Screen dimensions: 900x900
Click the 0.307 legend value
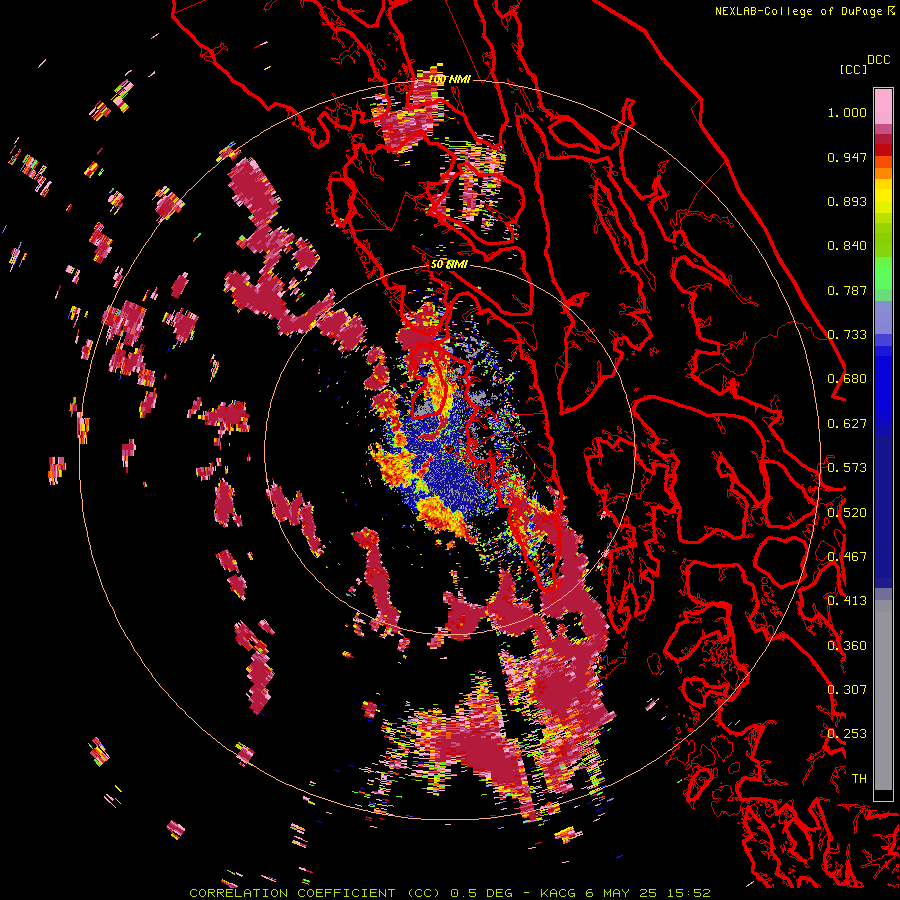(847, 690)
